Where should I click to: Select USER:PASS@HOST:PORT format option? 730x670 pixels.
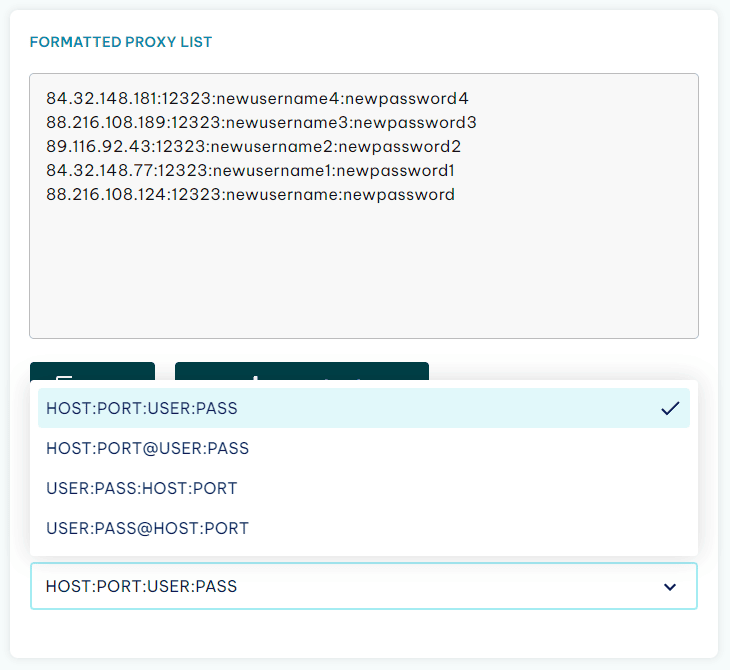tap(364, 528)
